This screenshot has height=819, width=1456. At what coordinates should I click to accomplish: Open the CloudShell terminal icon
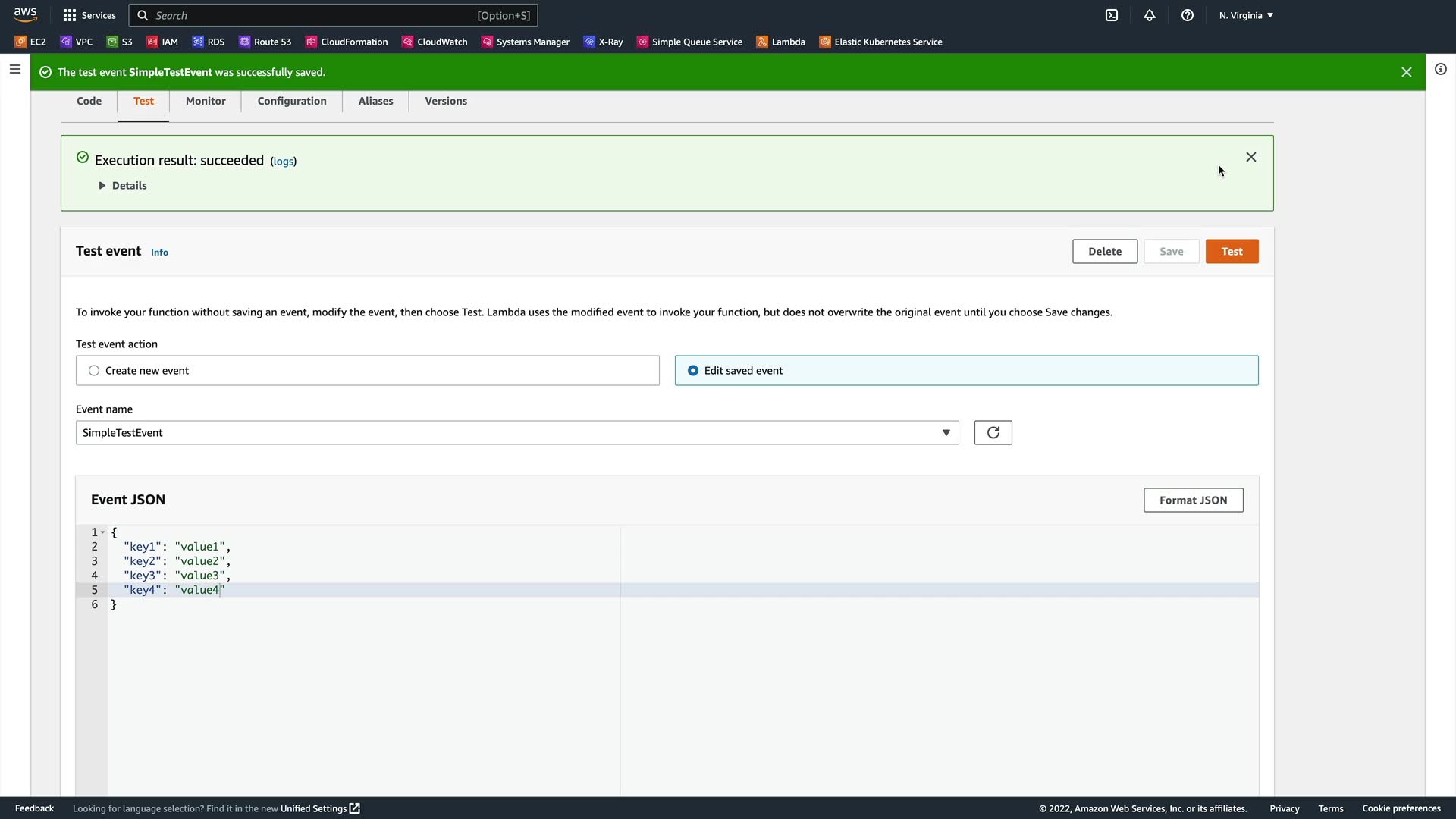click(x=1112, y=15)
